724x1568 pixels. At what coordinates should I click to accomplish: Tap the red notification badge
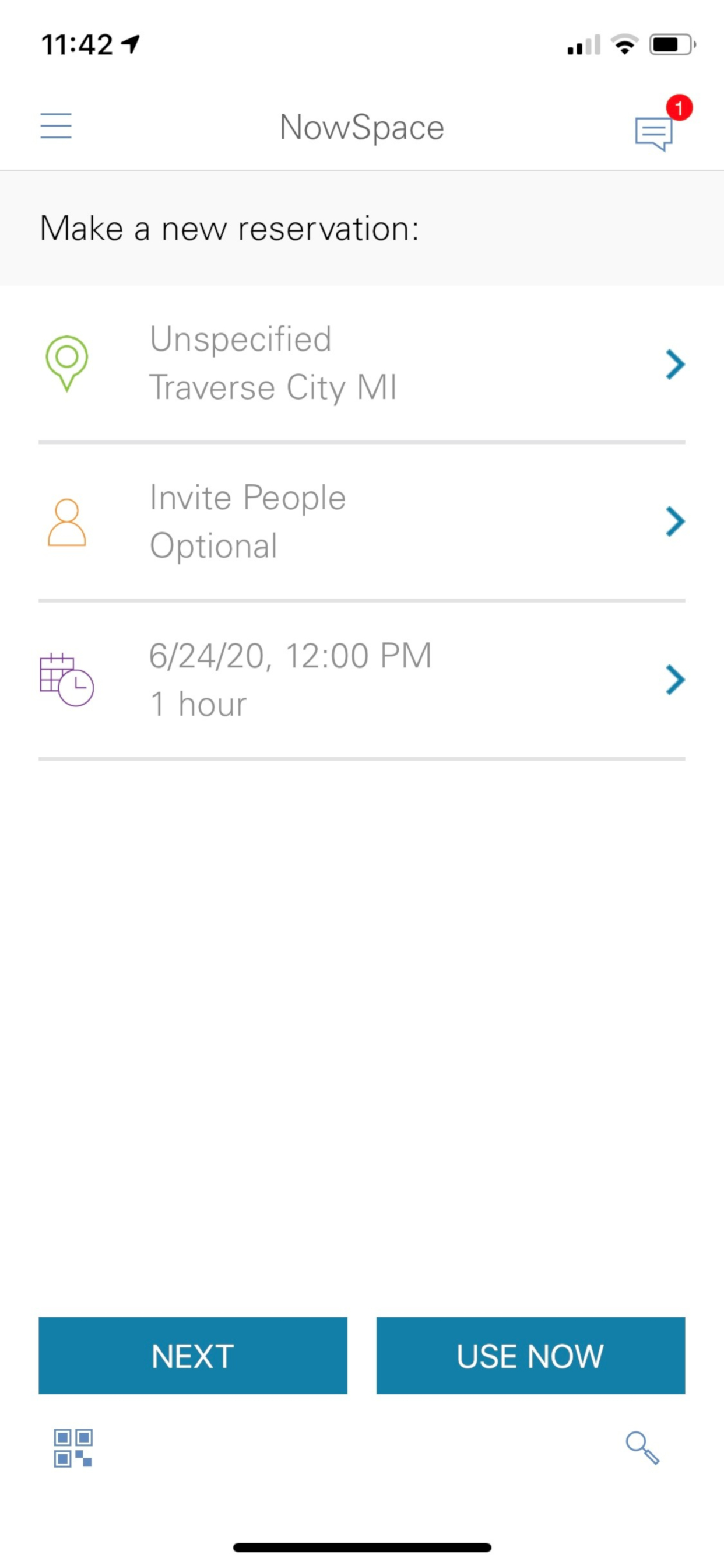click(679, 108)
